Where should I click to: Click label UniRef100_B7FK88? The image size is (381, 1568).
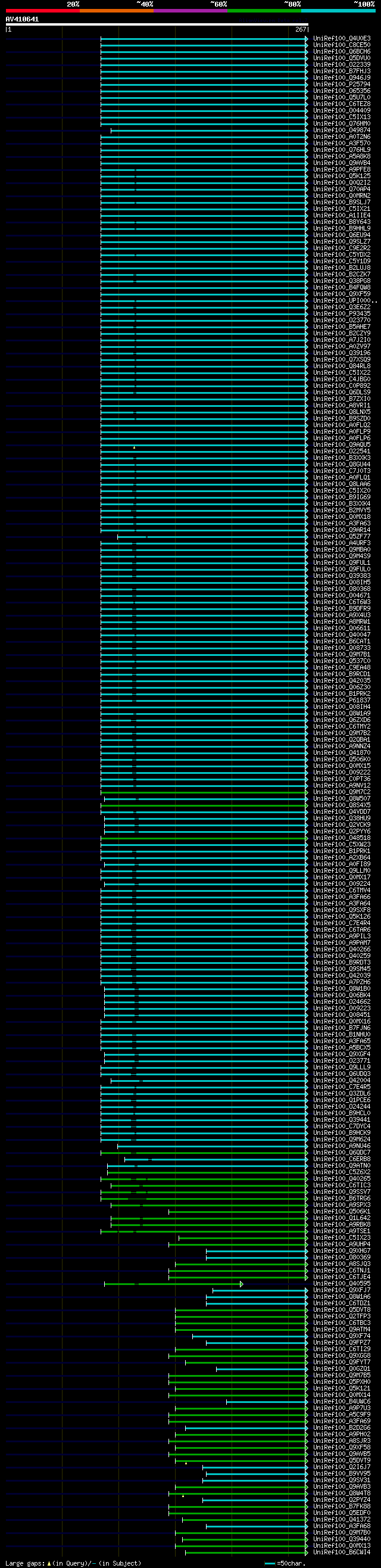[x=342, y=1506]
